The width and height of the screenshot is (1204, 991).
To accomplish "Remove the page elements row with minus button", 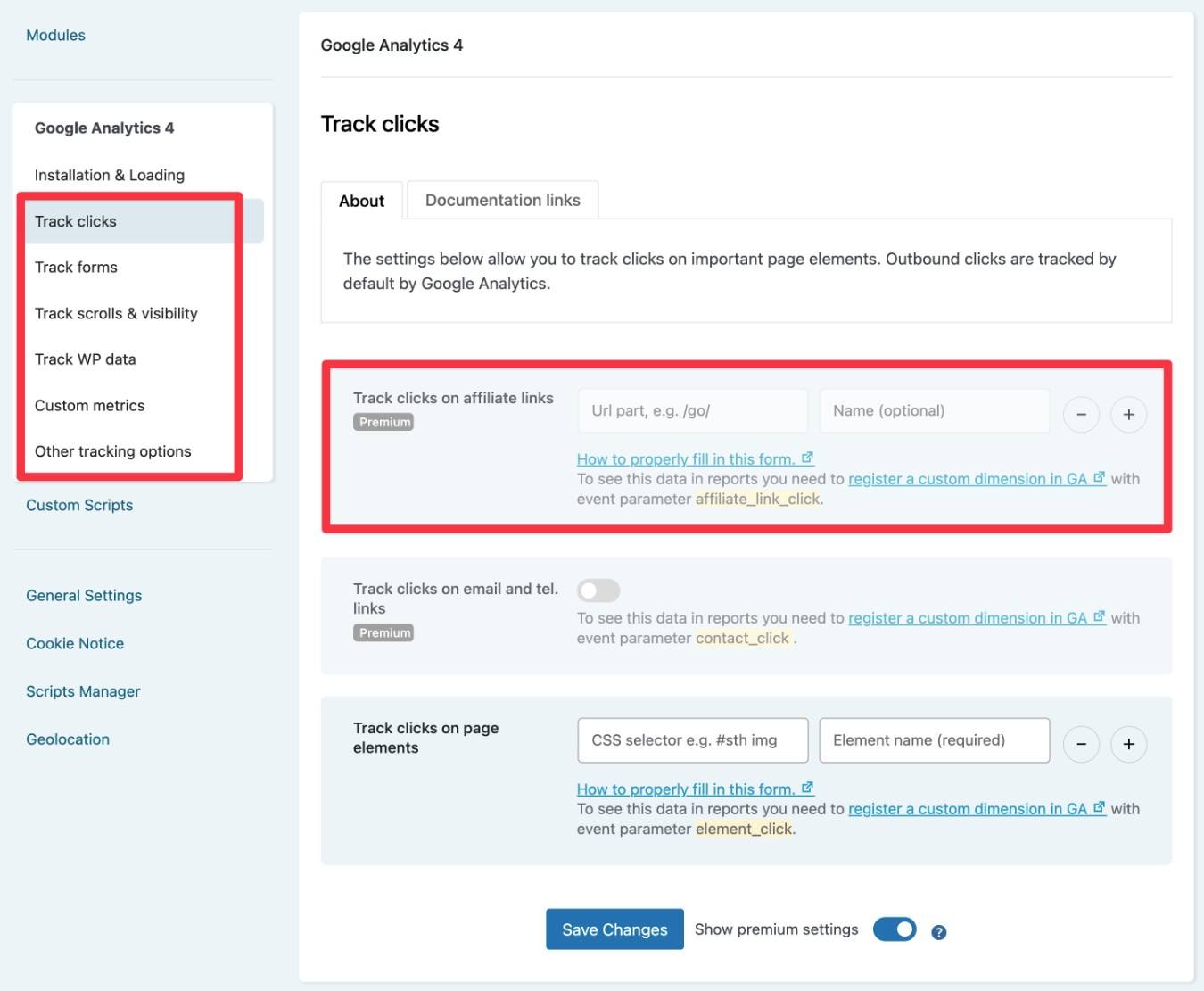I will [1081, 744].
